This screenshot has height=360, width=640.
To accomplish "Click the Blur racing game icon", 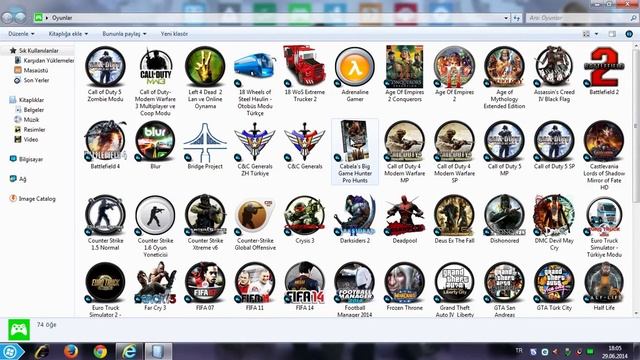I will [156, 141].
